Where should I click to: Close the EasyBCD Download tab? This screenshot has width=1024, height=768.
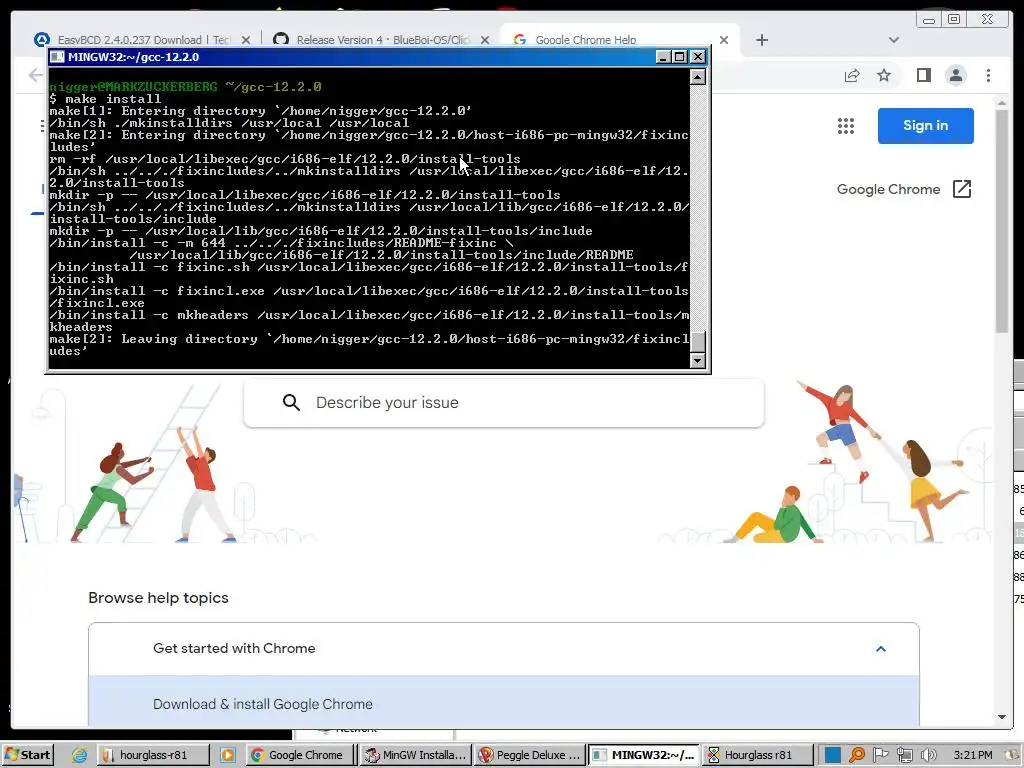(x=246, y=40)
